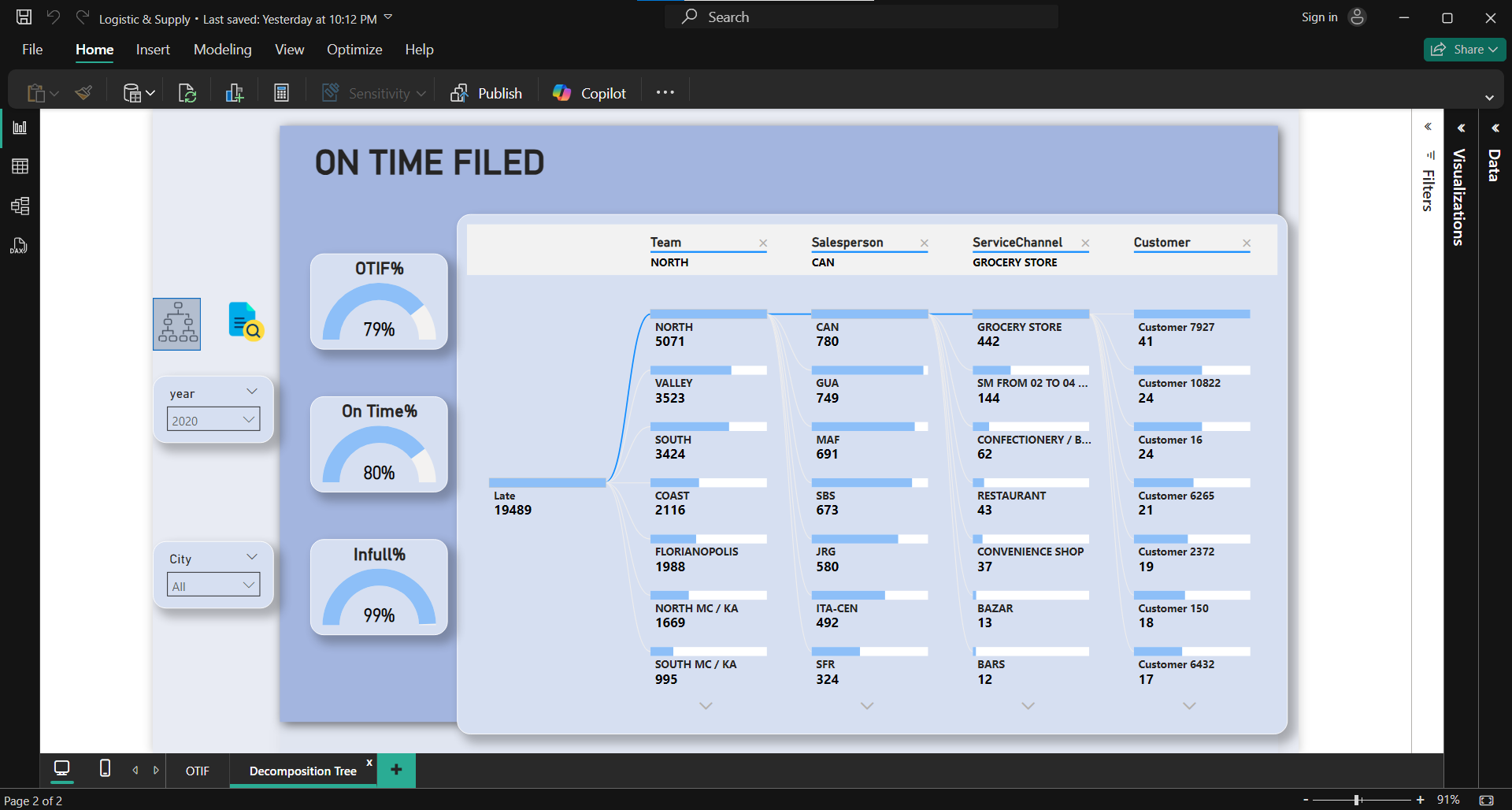Select mobile layout icon
This screenshot has height=810, width=1512.
105,768
